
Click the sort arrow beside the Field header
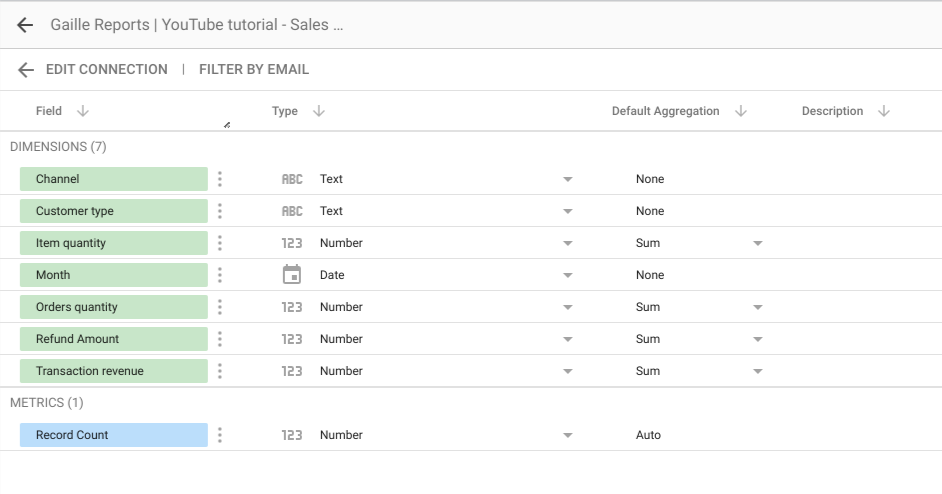pyautogui.click(x=82, y=111)
